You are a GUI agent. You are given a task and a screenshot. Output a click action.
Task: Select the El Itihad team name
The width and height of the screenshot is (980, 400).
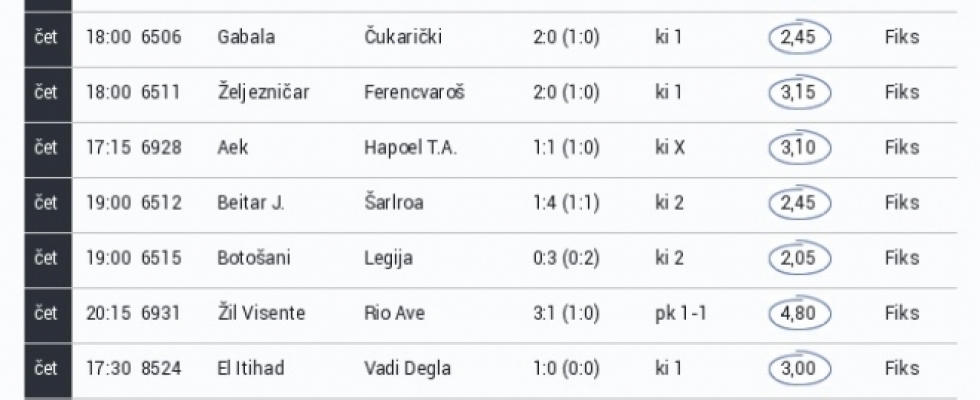[250, 368]
